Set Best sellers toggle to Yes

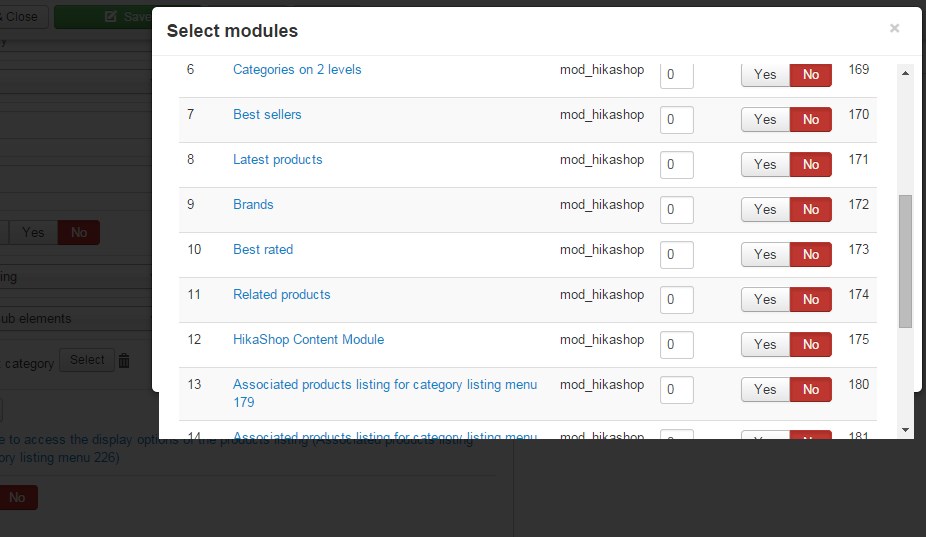click(765, 120)
